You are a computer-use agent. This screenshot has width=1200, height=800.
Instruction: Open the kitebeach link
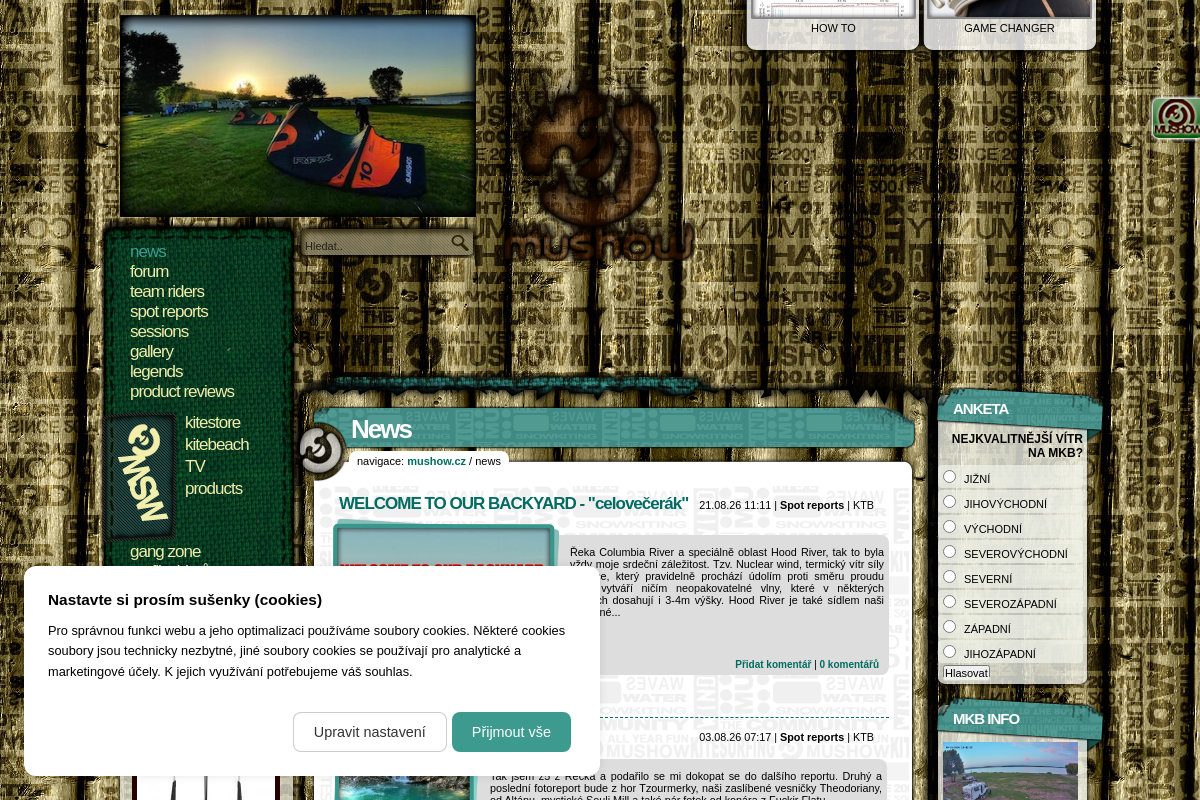pyautogui.click(x=217, y=445)
